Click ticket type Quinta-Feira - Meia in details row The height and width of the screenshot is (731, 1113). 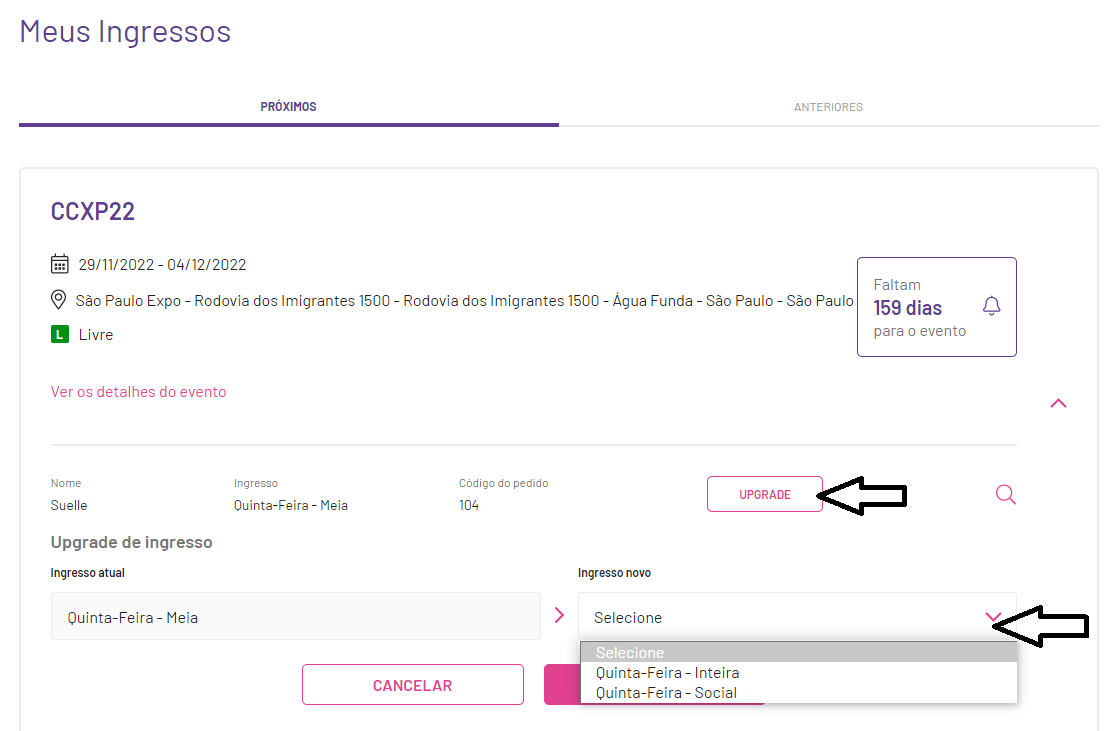pos(291,505)
